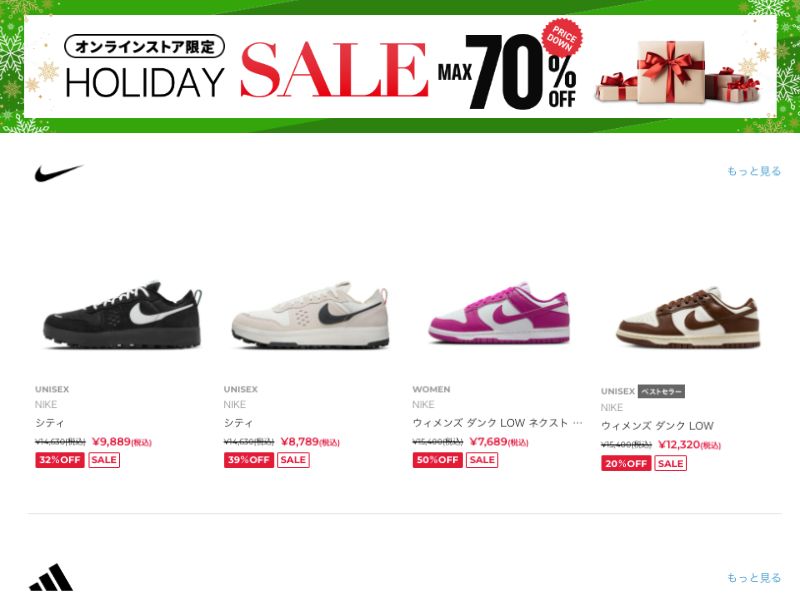Open もっと見る link in Adidas section
800x600 pixels.
(x=754, y=578)
